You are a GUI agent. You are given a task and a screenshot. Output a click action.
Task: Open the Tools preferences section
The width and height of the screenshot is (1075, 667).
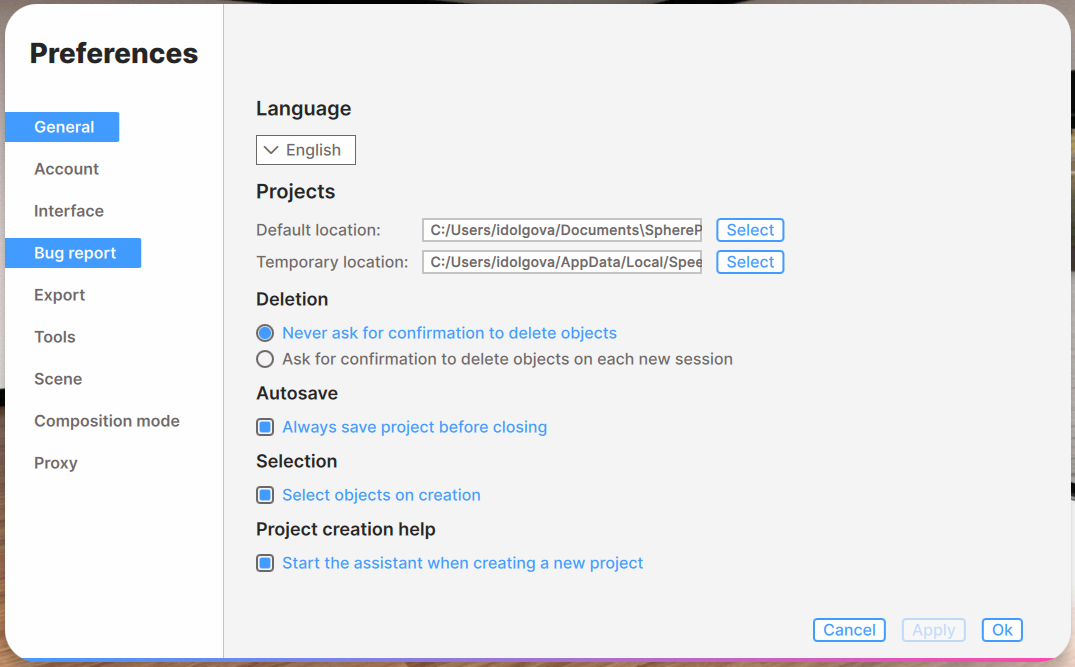point(54,337)
